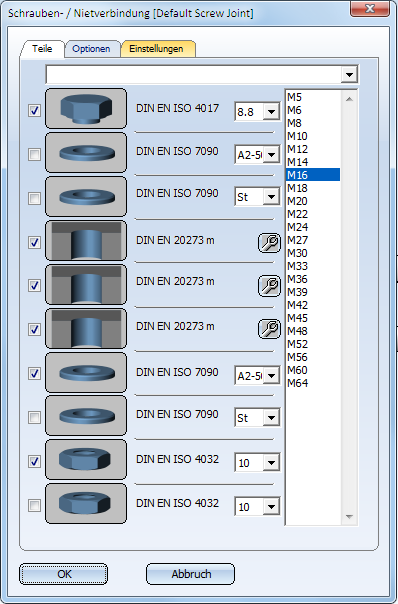Viewport: 398px width, 604px height.
Task: Open the second St material dropdown
Action: [x=271, y=418]
